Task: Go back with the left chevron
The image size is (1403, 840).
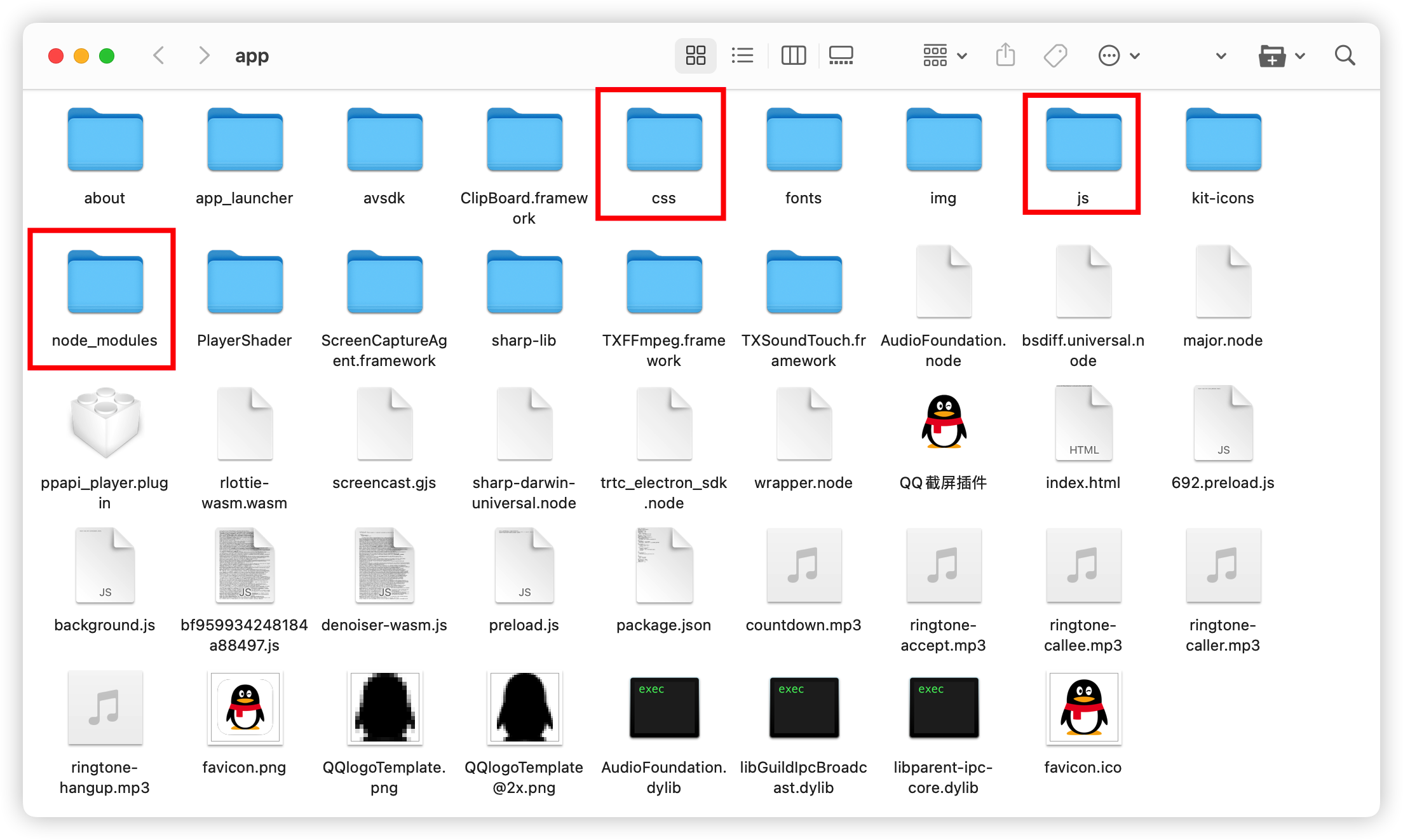Action: tap(159, 56)
